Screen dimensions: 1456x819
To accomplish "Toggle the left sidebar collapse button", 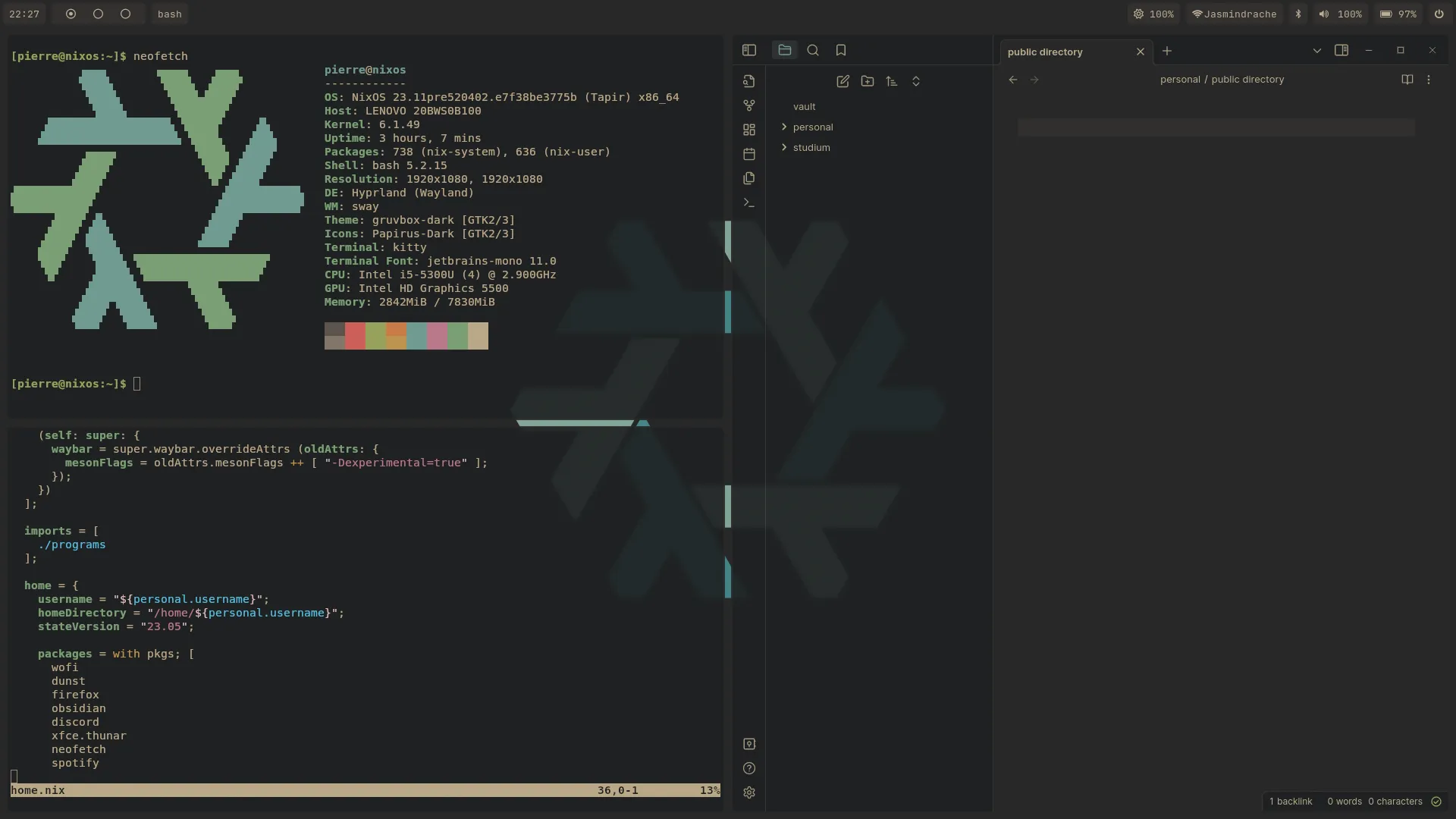I will pyautogui.click(x=748, y=50).
